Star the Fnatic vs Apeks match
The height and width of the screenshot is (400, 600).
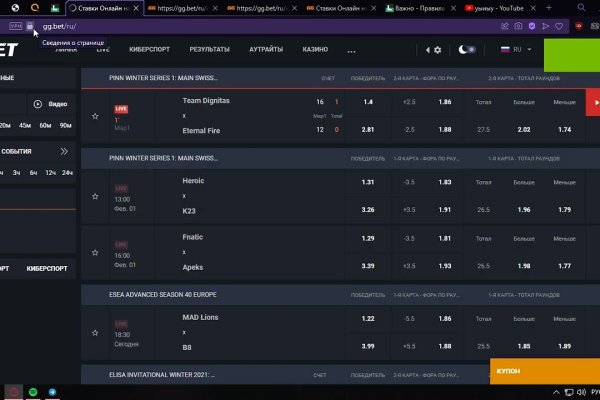pos(95,254)
